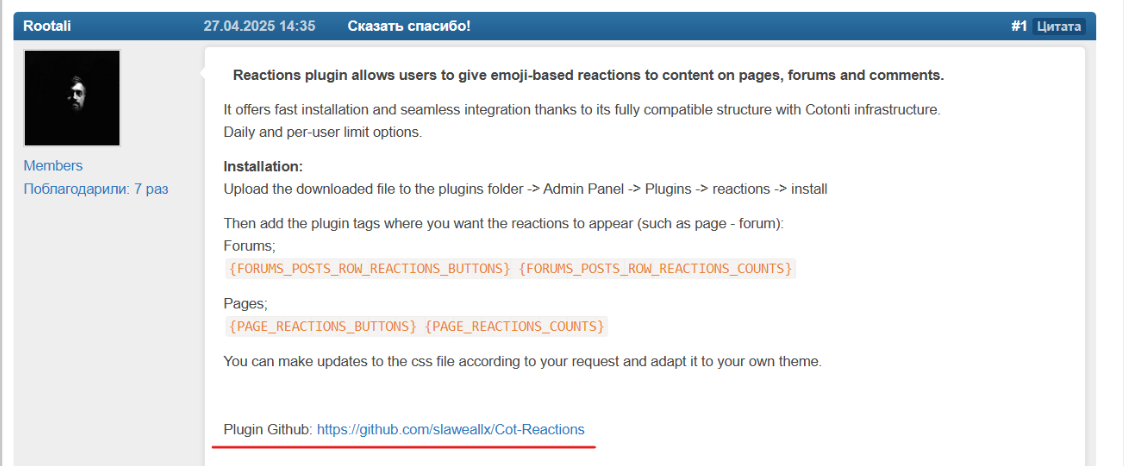1124x466 pixels.
Task: Click the Поблагодарили: 7 раз link
Action: 96,189
